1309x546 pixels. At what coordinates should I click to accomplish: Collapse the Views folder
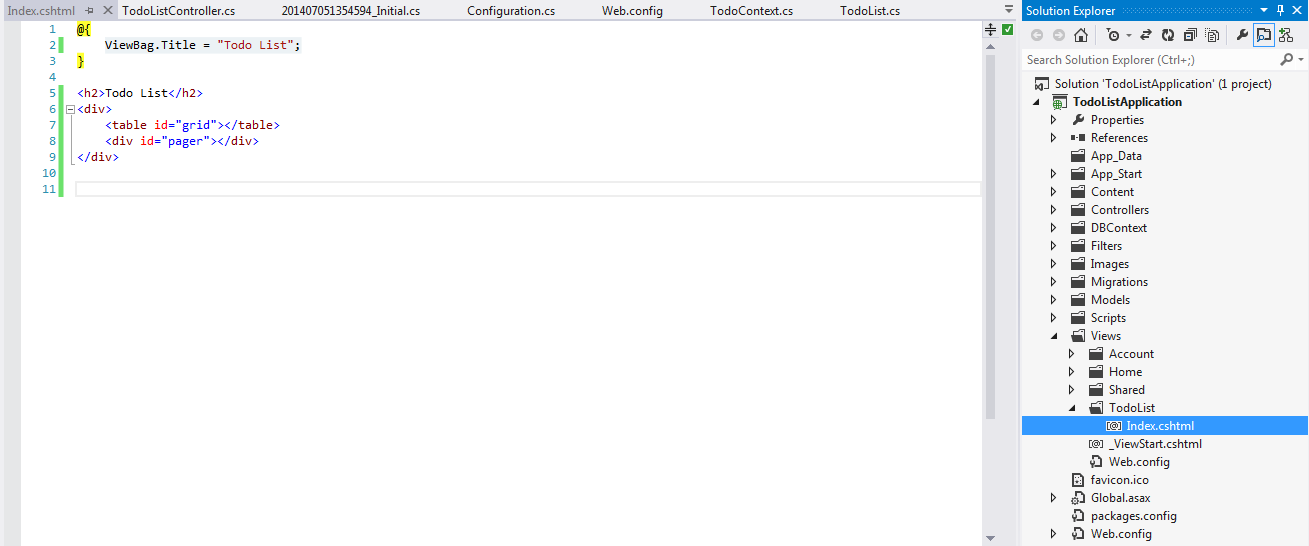tap(1054, 336)
